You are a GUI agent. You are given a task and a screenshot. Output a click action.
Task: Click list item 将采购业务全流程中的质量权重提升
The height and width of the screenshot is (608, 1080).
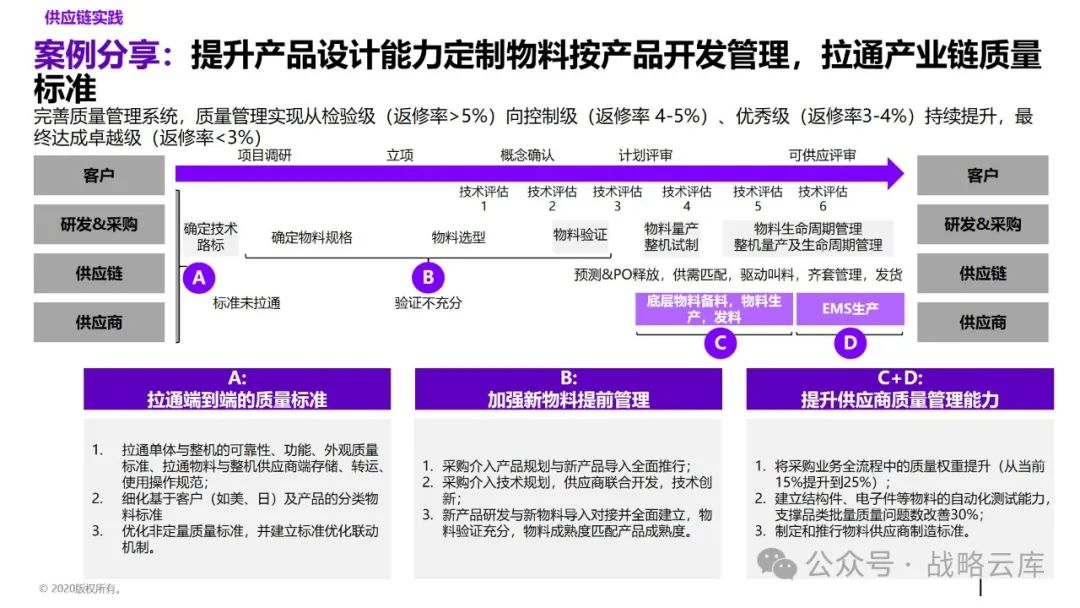900,474
